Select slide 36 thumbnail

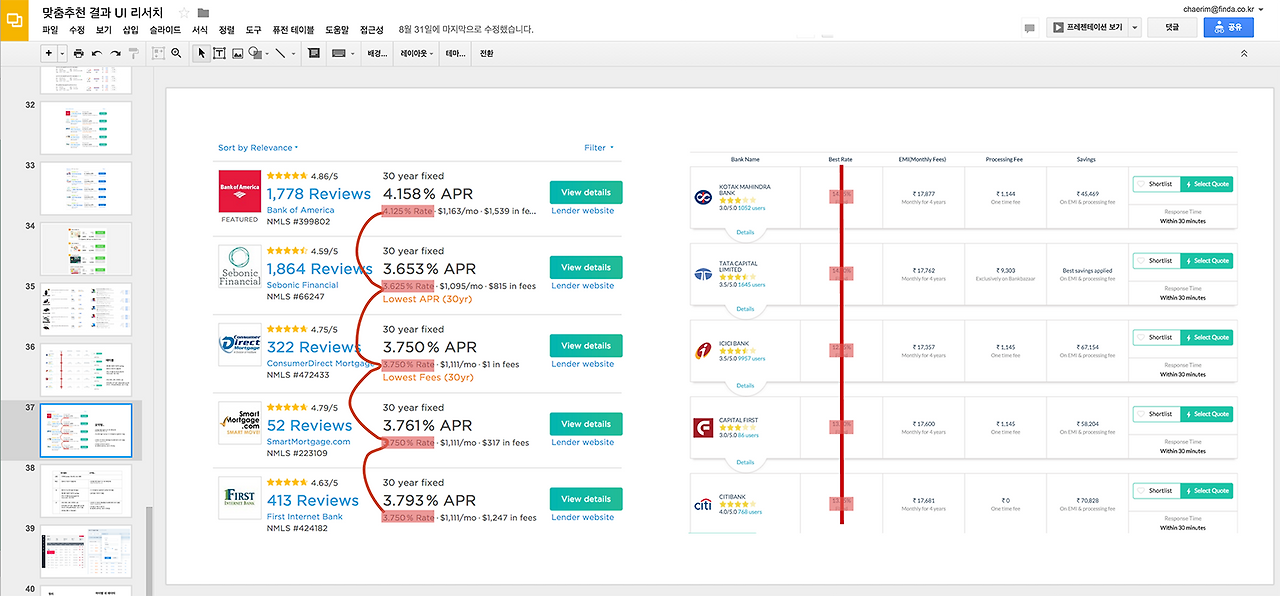point(85,369)
